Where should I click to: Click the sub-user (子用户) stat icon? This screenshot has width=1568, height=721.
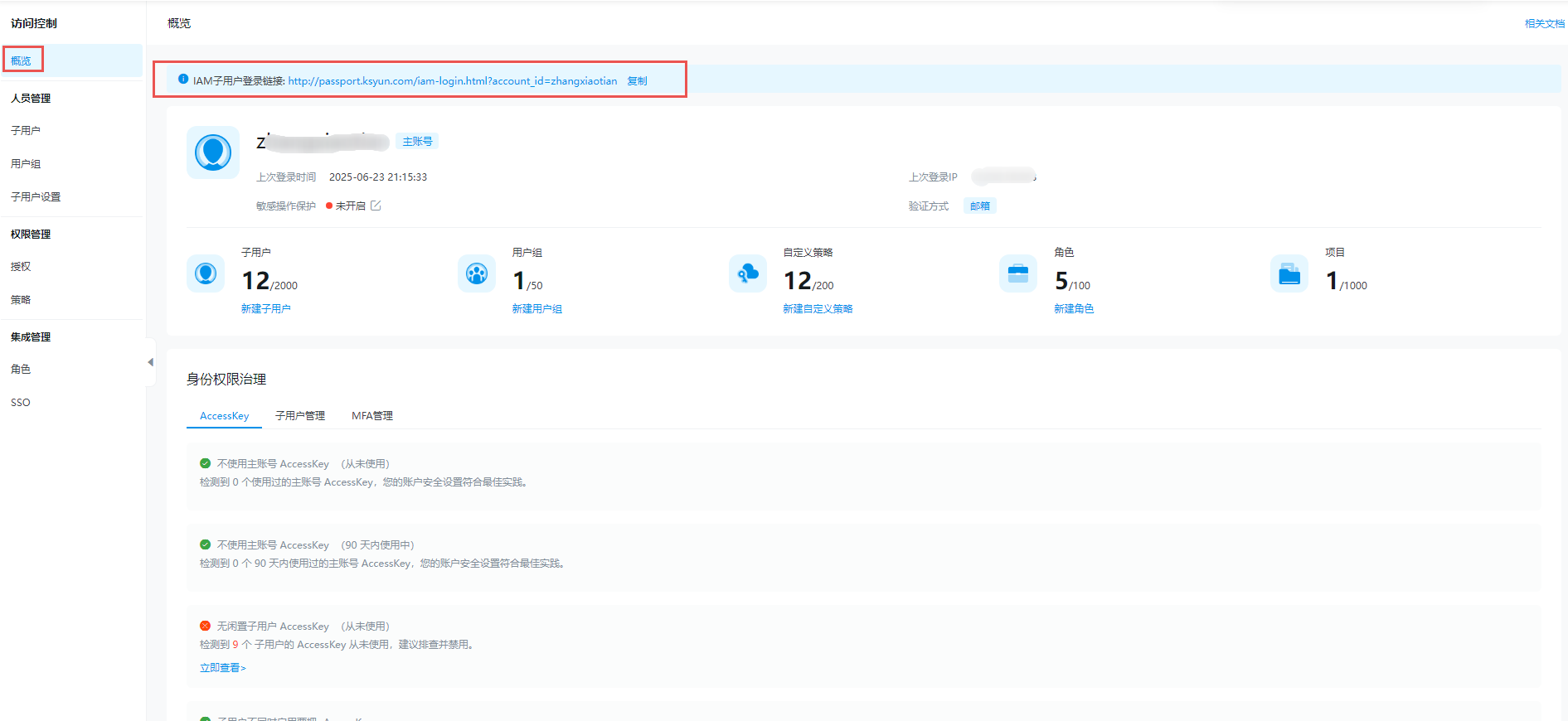click(x=206, y=273)
